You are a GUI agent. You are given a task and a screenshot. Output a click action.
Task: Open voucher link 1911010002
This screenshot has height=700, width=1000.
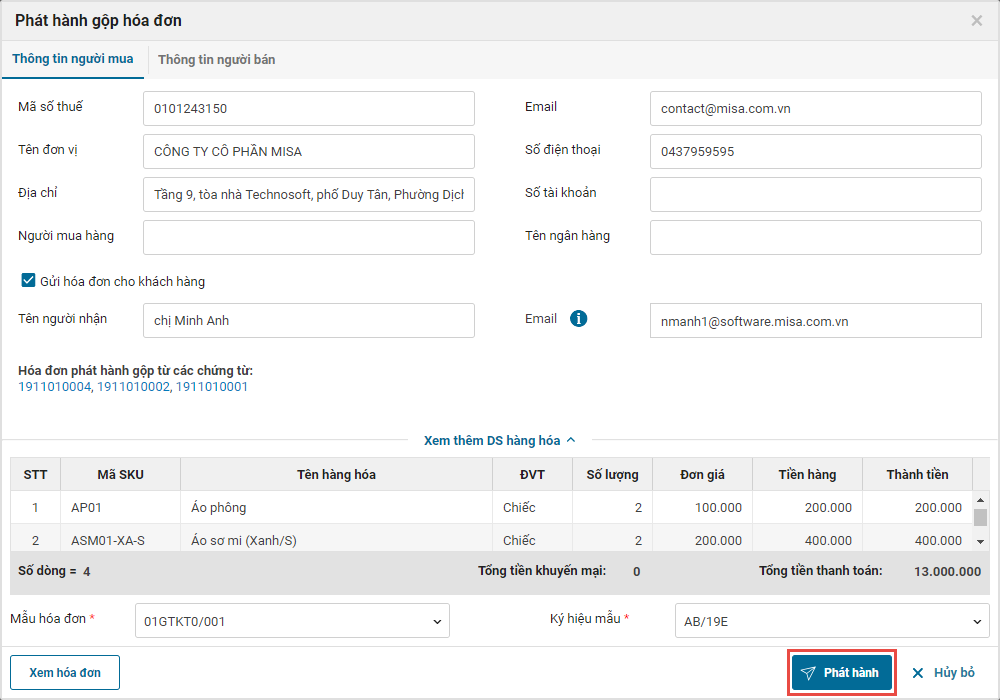coord(132,387)
